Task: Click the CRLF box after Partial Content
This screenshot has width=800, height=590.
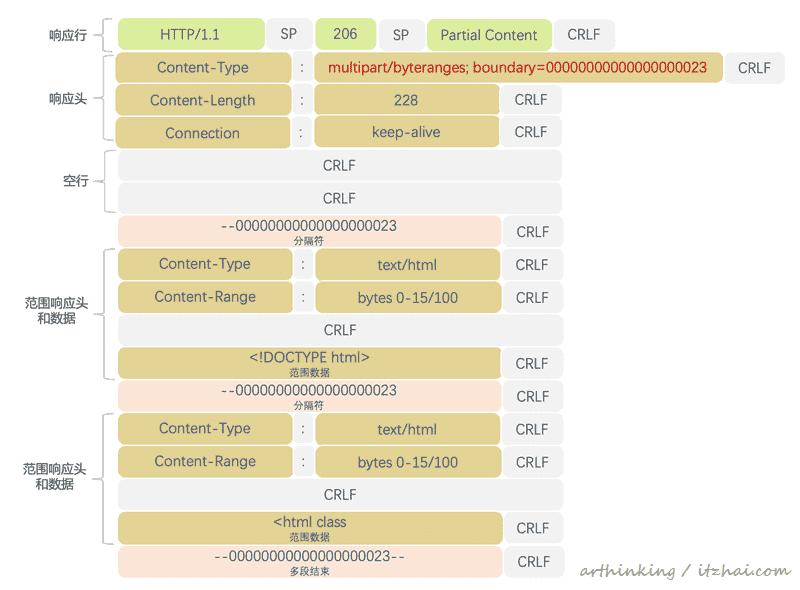Action: click(x=584, y=35)
